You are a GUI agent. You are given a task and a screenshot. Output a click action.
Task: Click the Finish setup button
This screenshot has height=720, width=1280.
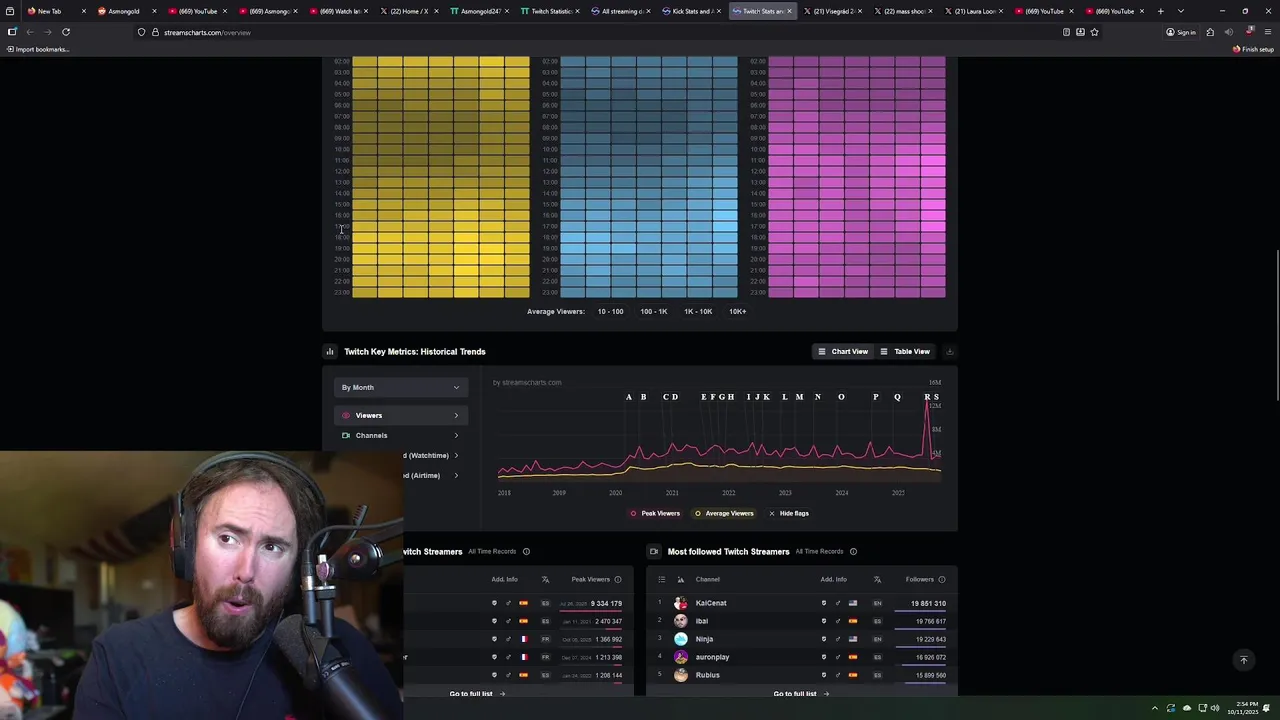pos(1254,49)
